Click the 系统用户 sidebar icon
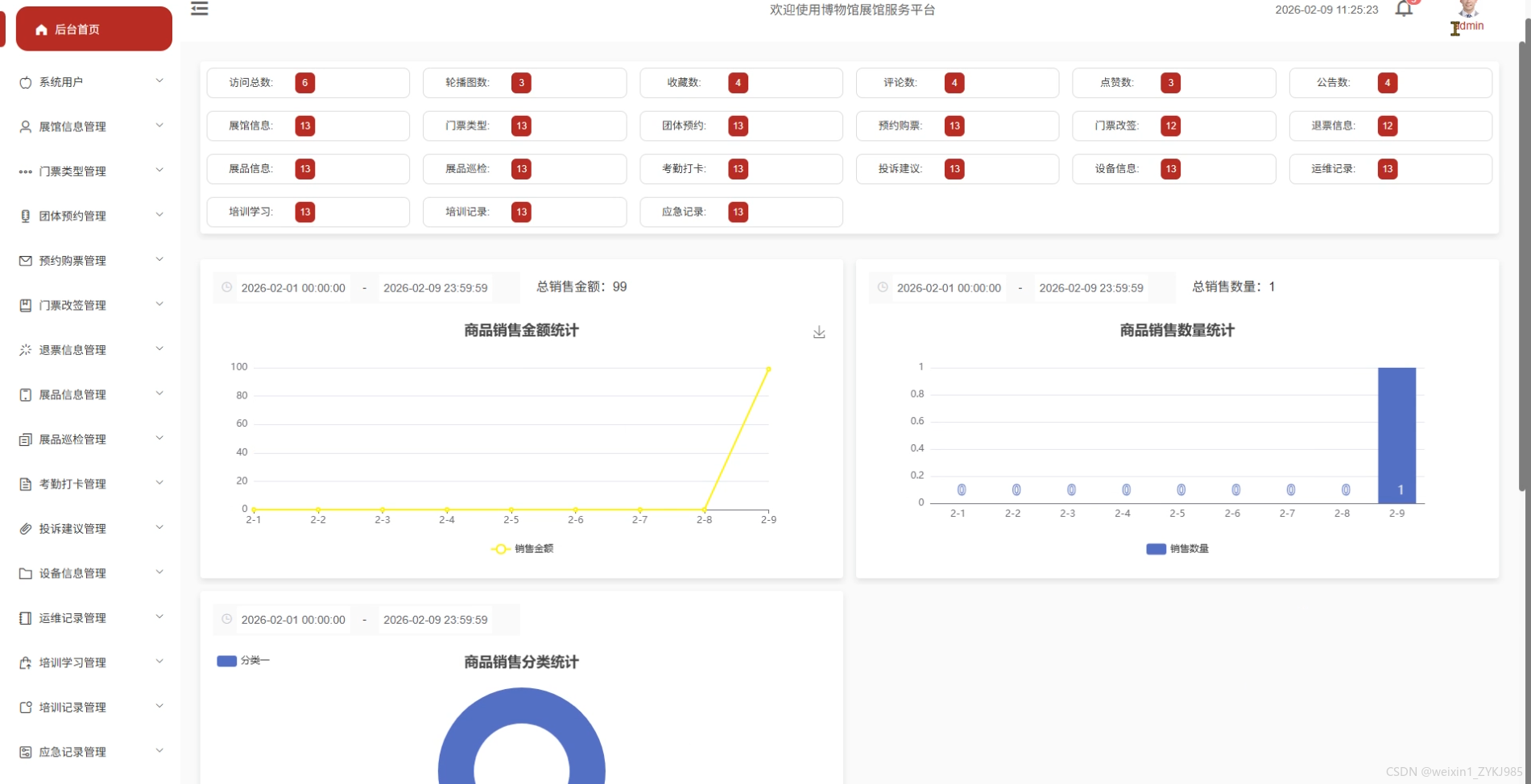This screenshot has height=784, width=1531. pos(25,82)
